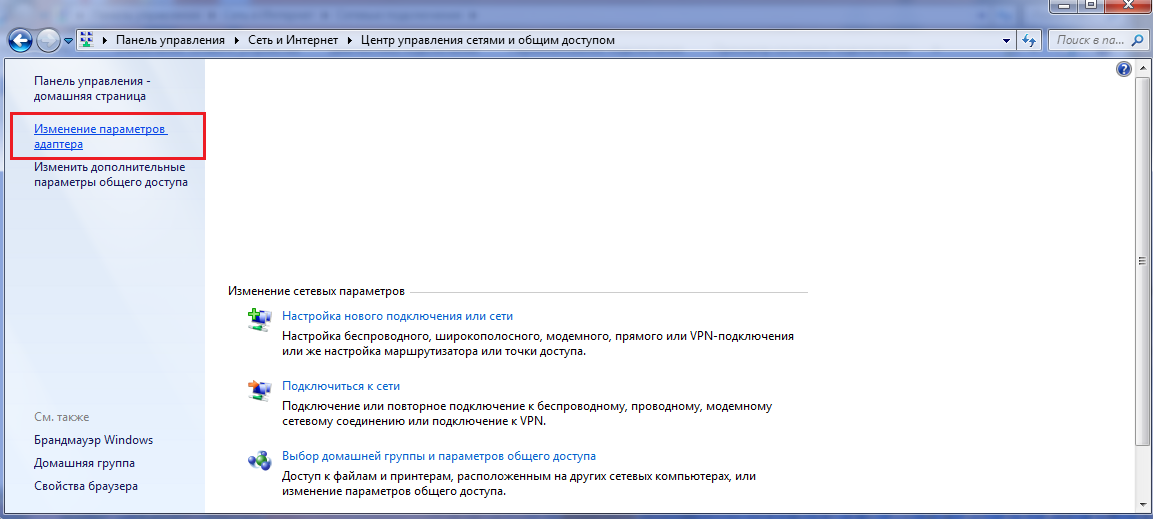Open Брандмауэр Windows link
Viewport: 1153px width, 519px height.
point(93,440)
